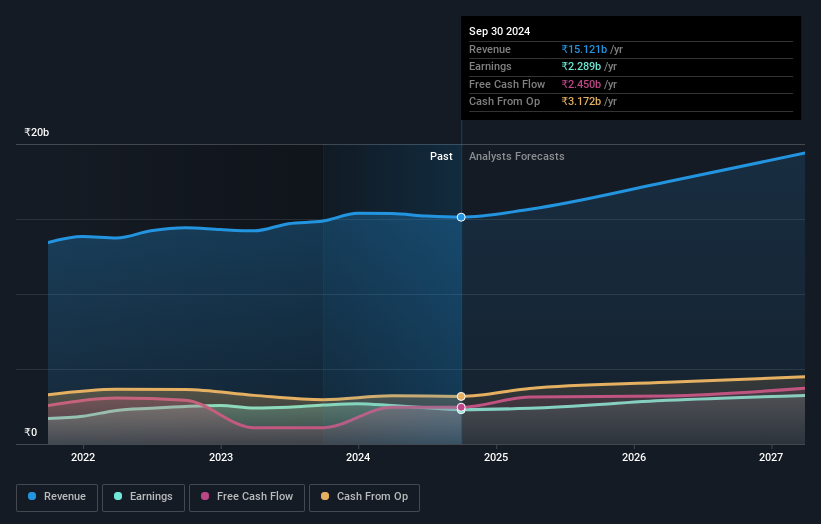821x524 pixels.
Task: Click the 2027 x-axis label
Action: 771,458
